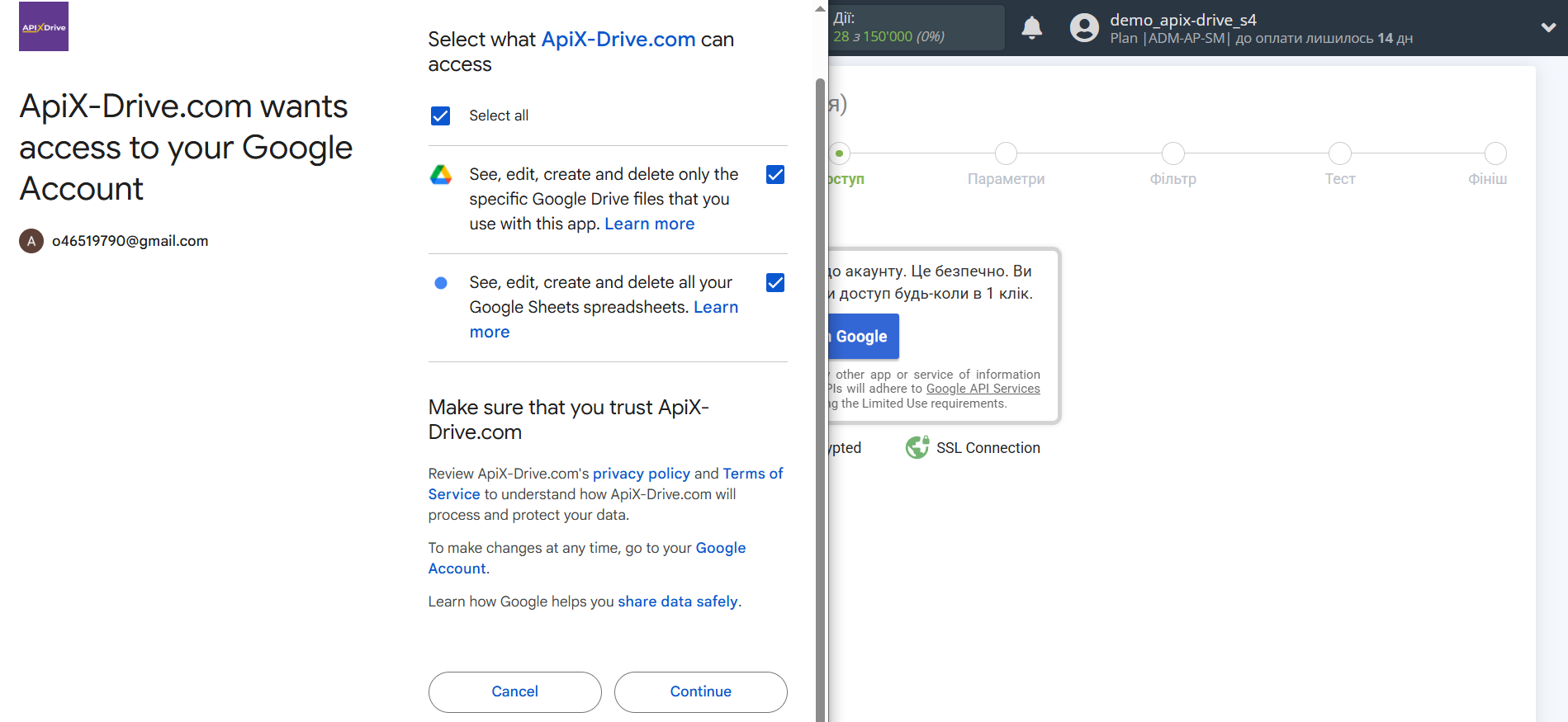The height and width of the screenshot is (722, 1568).
Task: Click the consent dialog vertical scrollbar
Action: pyautogui.click(x=820, y=400)
